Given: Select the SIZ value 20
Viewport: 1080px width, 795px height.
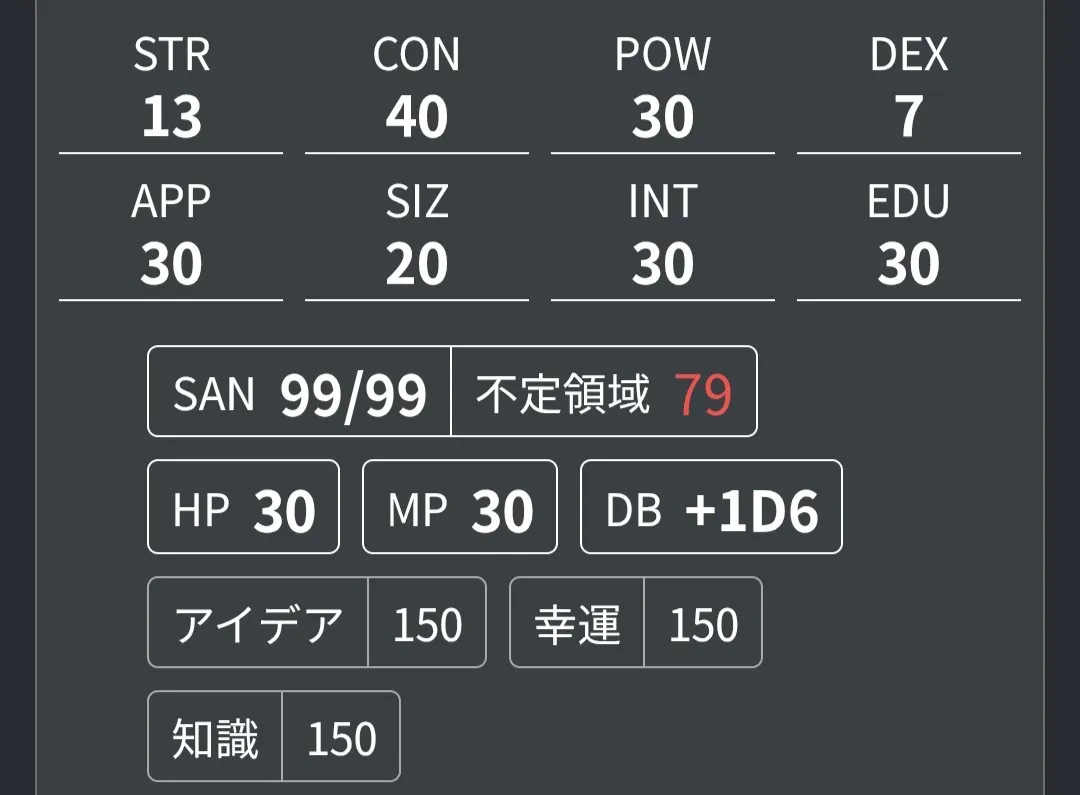Looking at the screenshot, I should pyautogui.click(x=417, y=265).
